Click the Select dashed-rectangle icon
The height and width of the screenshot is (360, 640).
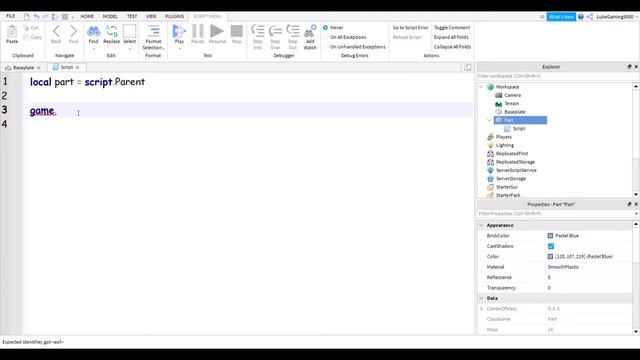[x=129, y=31]
